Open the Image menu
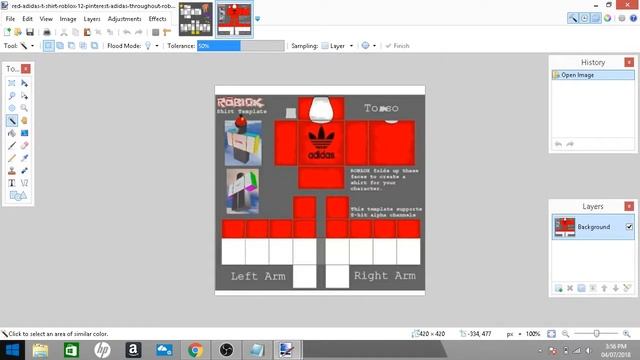 pyautogui.click(x=68, y=19)
